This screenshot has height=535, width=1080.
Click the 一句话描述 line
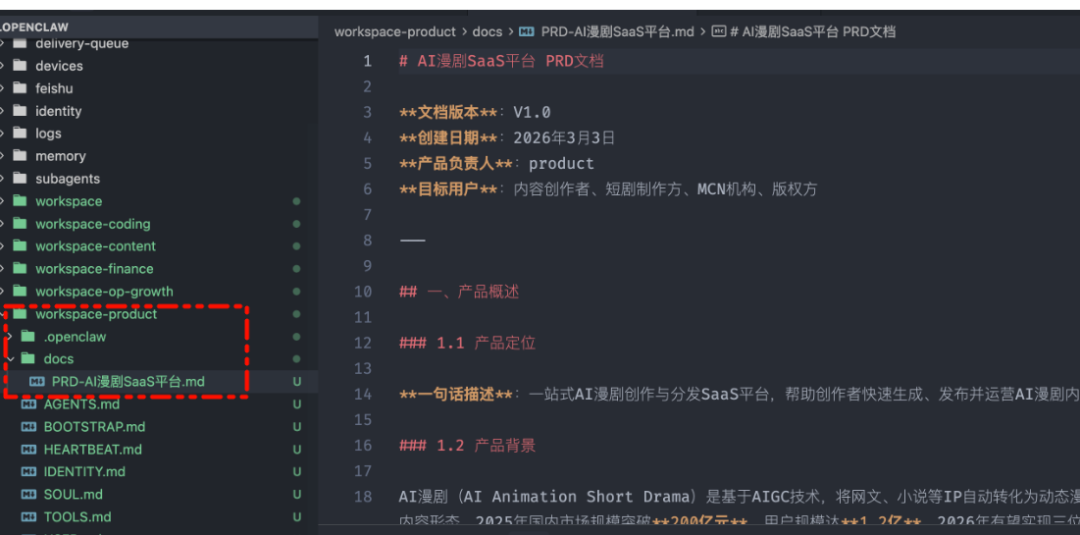[x=739, y=394]
